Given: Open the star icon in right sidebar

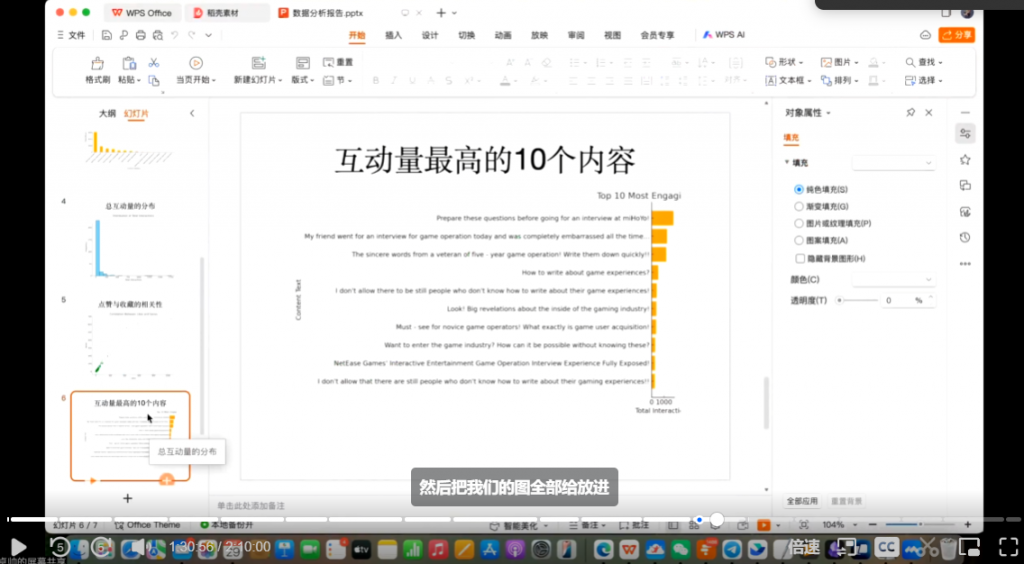Looking at the screenshot, I should [x=965, y=159].
